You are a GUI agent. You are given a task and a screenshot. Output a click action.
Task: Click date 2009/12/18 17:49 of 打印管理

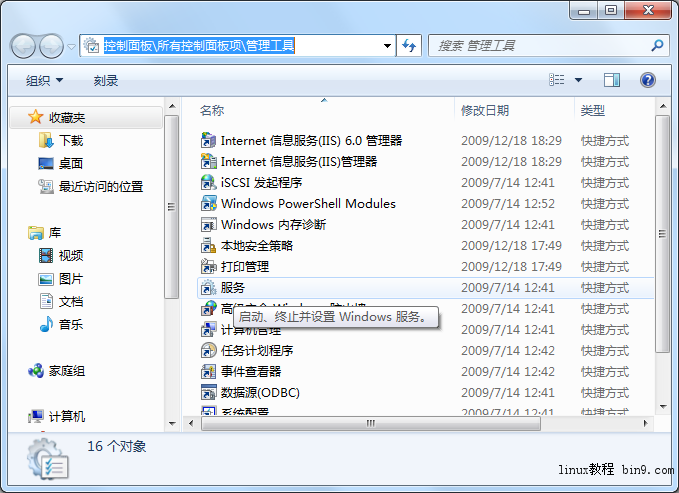[511, 267]
